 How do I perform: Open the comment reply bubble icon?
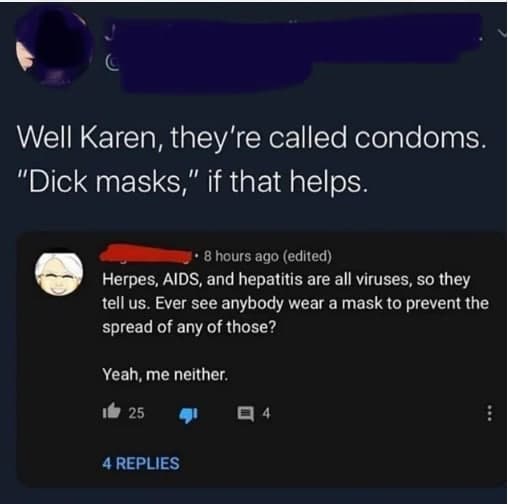246,414
